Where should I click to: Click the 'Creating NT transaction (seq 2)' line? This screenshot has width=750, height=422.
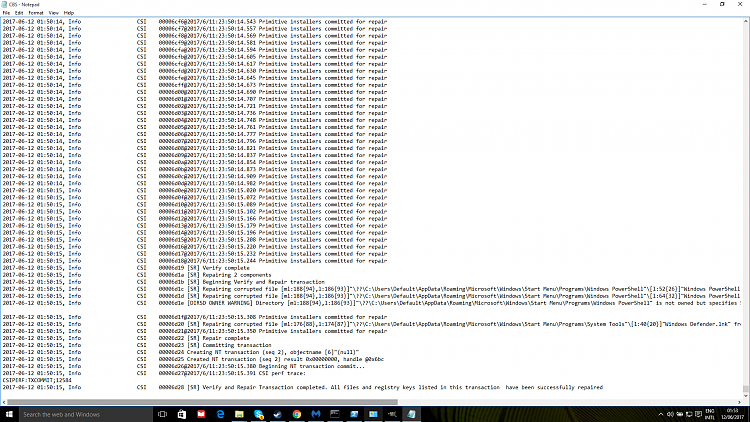(x=181, y=352)
